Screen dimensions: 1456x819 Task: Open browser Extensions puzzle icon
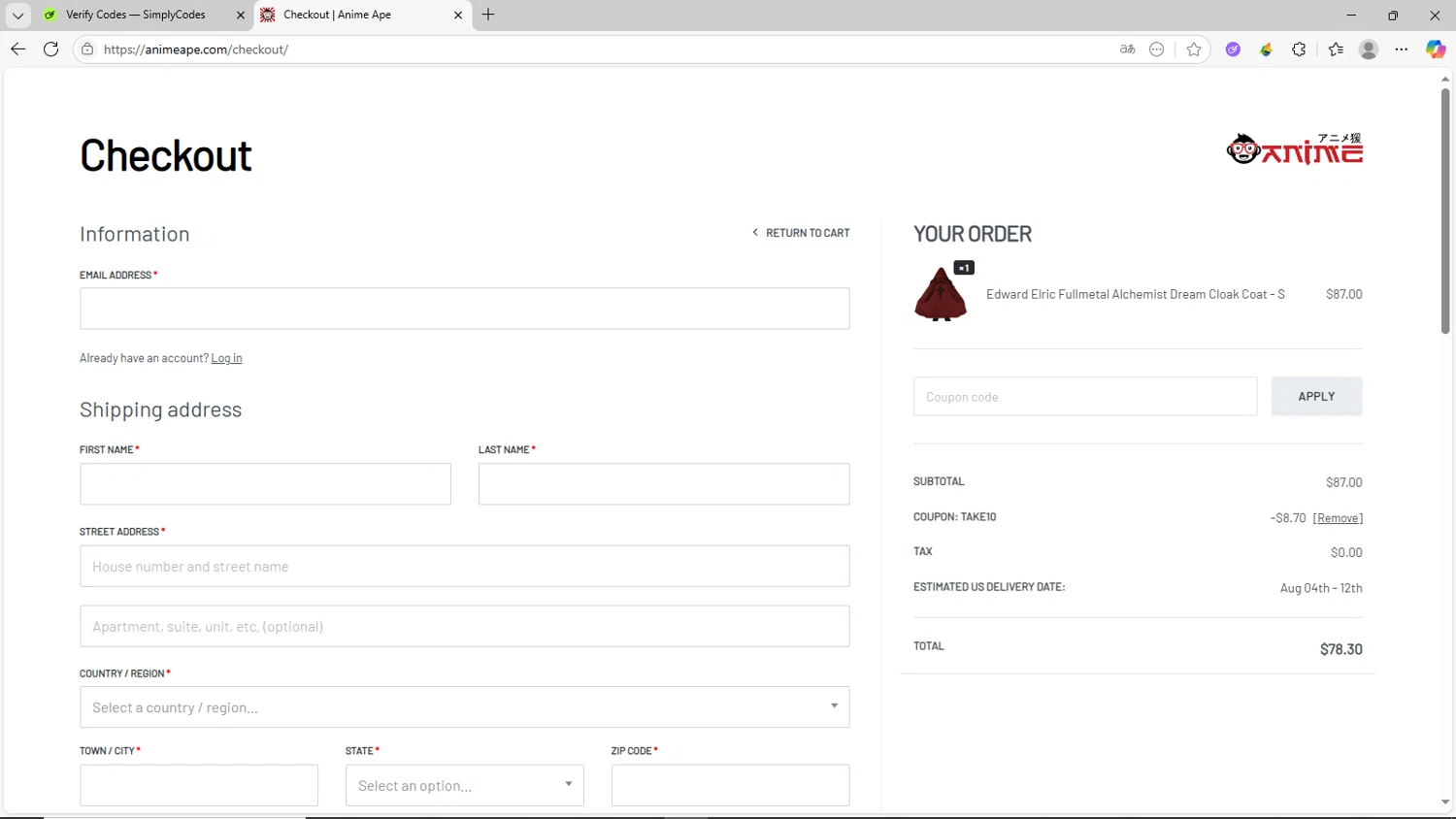(x=1299, y=49)
